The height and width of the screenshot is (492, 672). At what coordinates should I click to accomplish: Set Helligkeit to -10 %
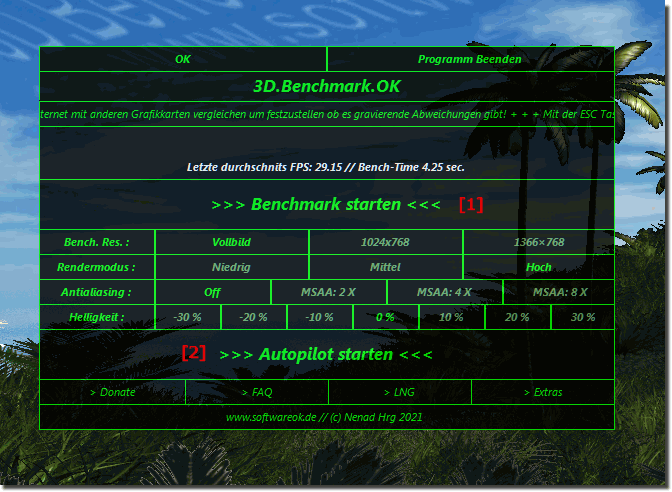(320, 317)
